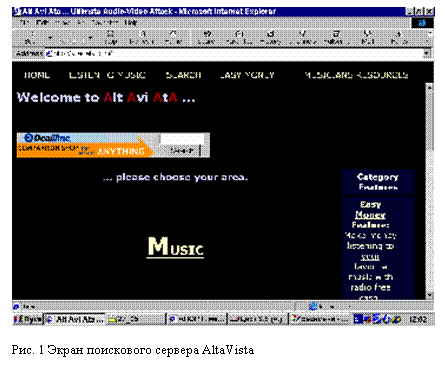Open the Windows Start button (Пуск)

pos(27,319)
